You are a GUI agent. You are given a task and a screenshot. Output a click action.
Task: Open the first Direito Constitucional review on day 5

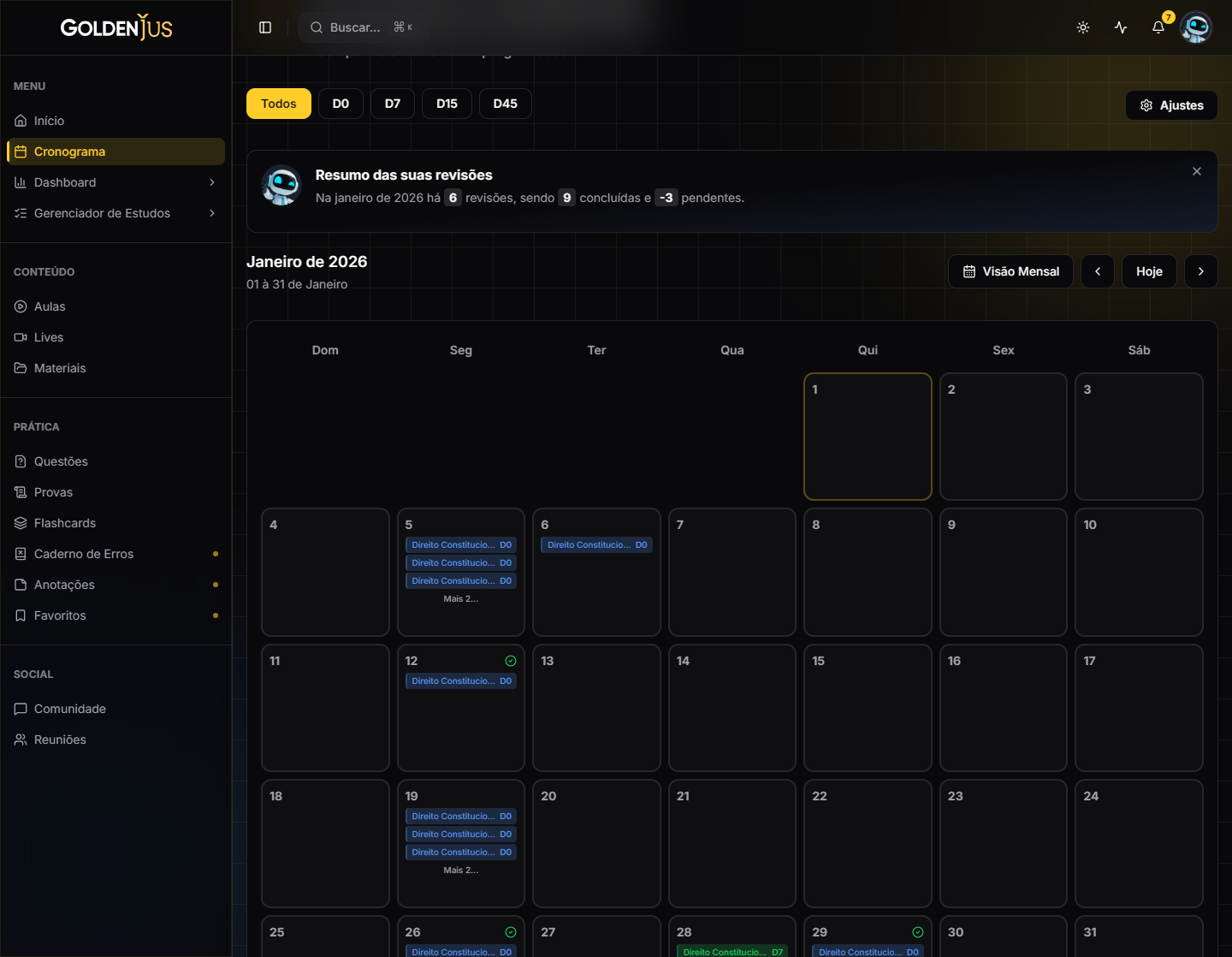[461, 545]
